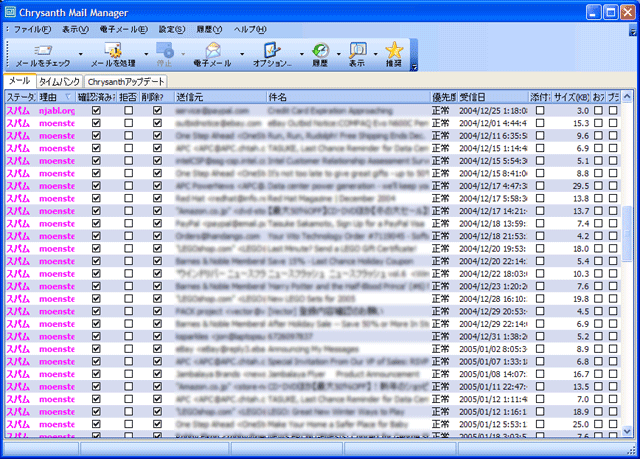Expand the arrow next to メールを処理
Image resolution: width=640 pixels, height=459 pixels.
click(146, 54)
